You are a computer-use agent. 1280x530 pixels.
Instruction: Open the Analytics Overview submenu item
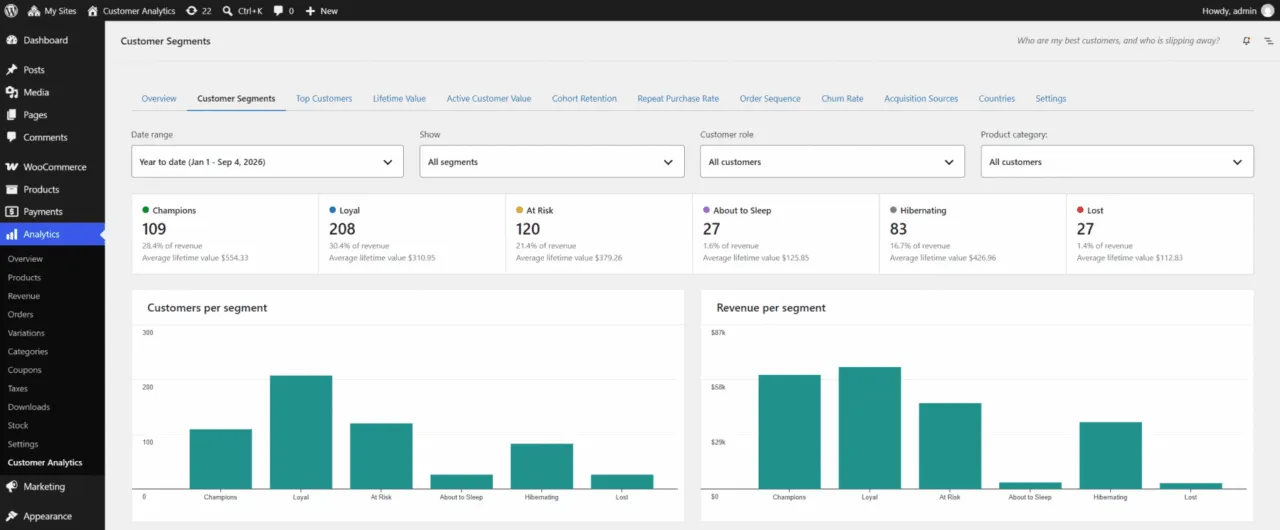pos(25,259)
